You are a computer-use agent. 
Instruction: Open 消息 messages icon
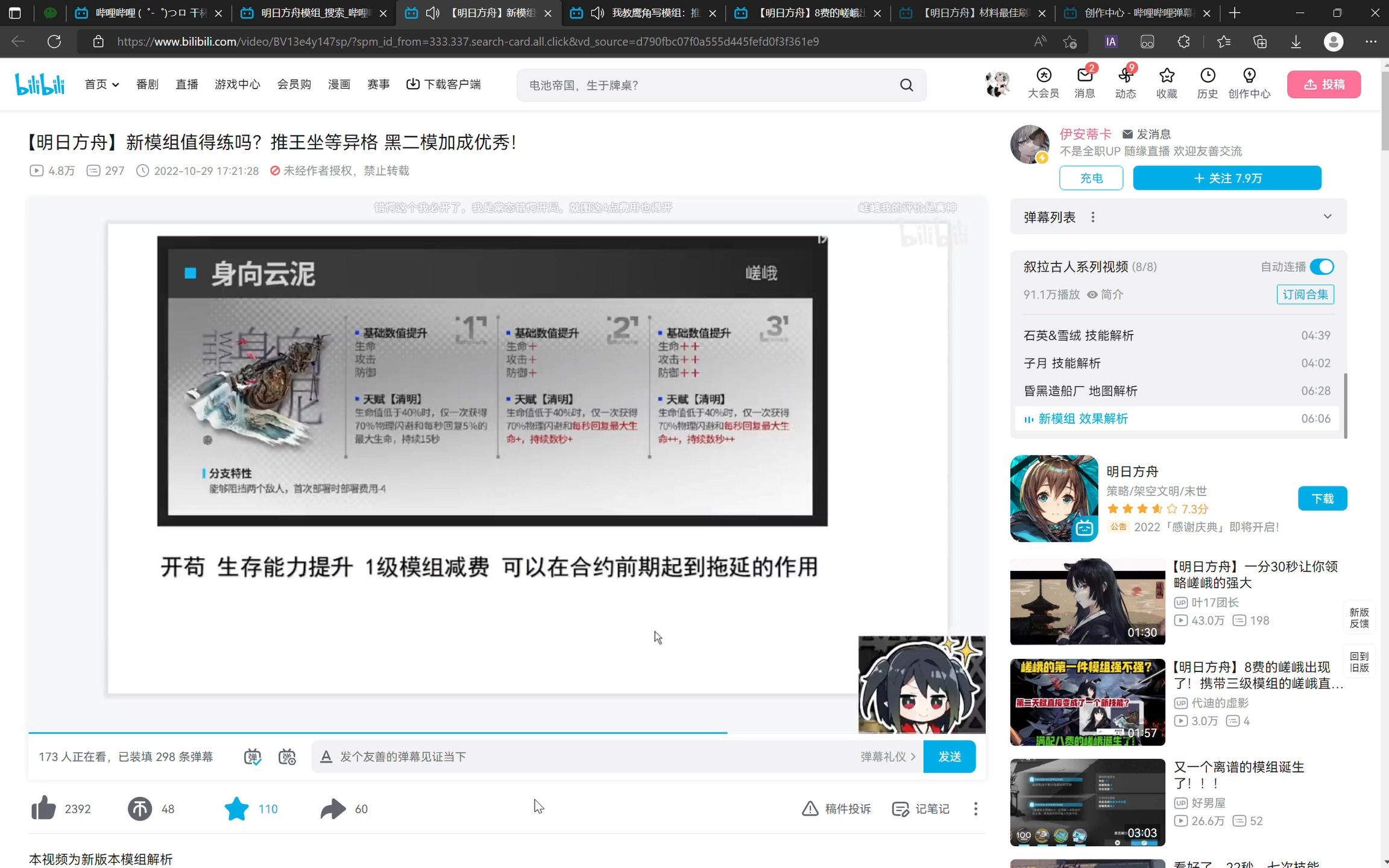[x=1085, y=83]
